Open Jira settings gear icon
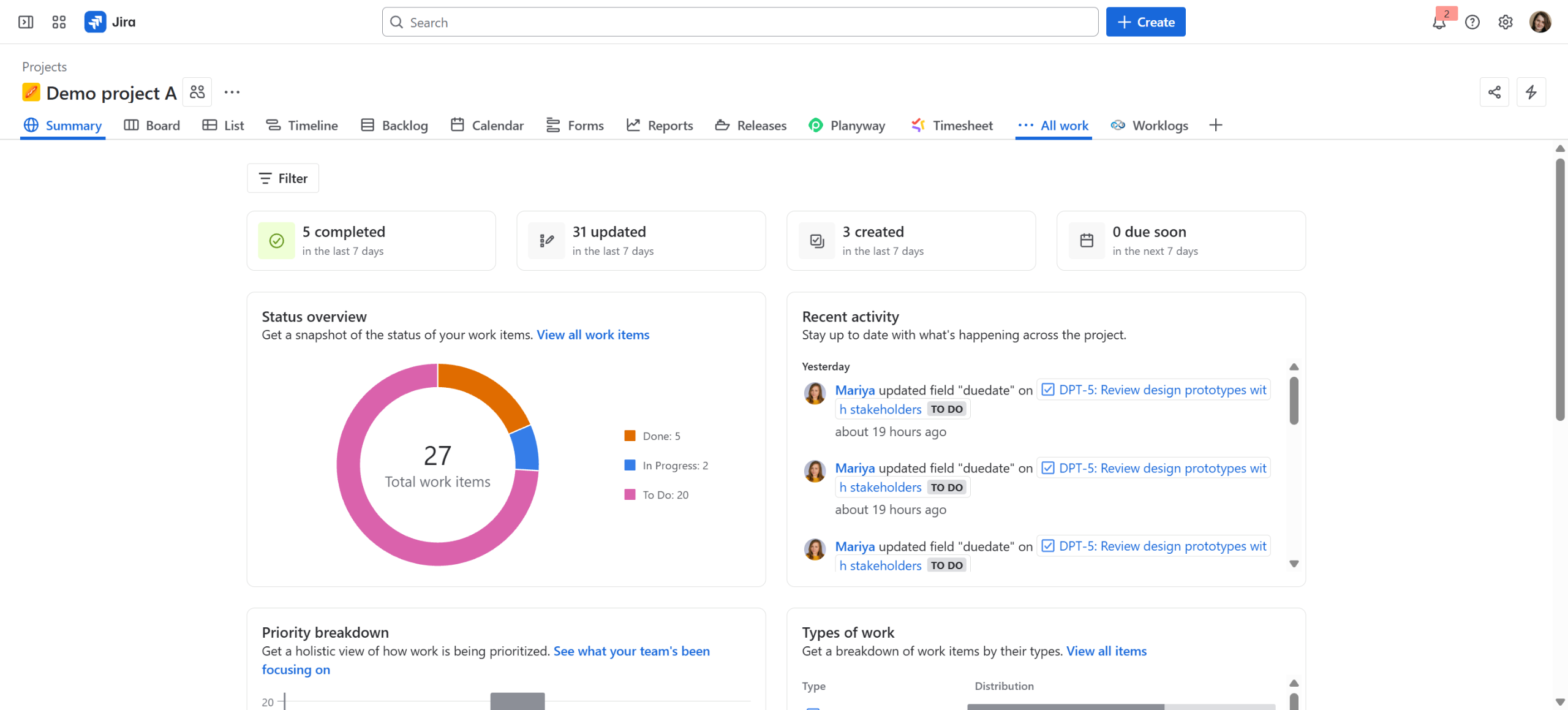This screenshot has width=1568, height=710. [1506, 22]
